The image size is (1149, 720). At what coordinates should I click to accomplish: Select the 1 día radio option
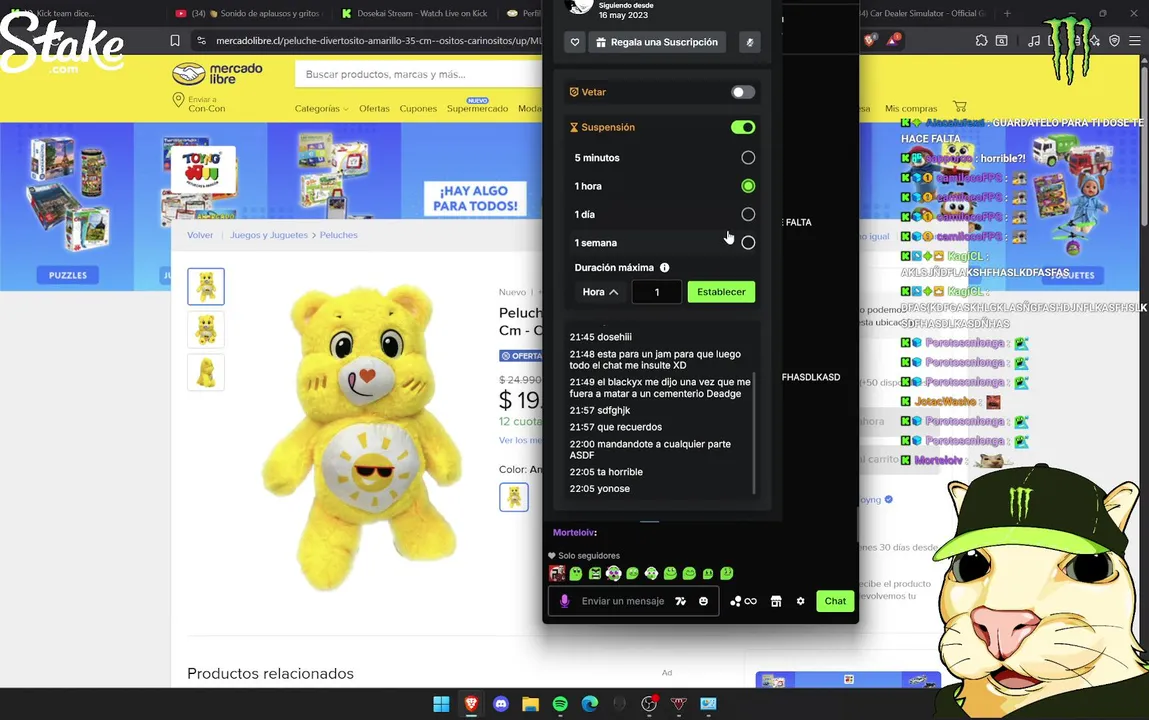point(748,215)
